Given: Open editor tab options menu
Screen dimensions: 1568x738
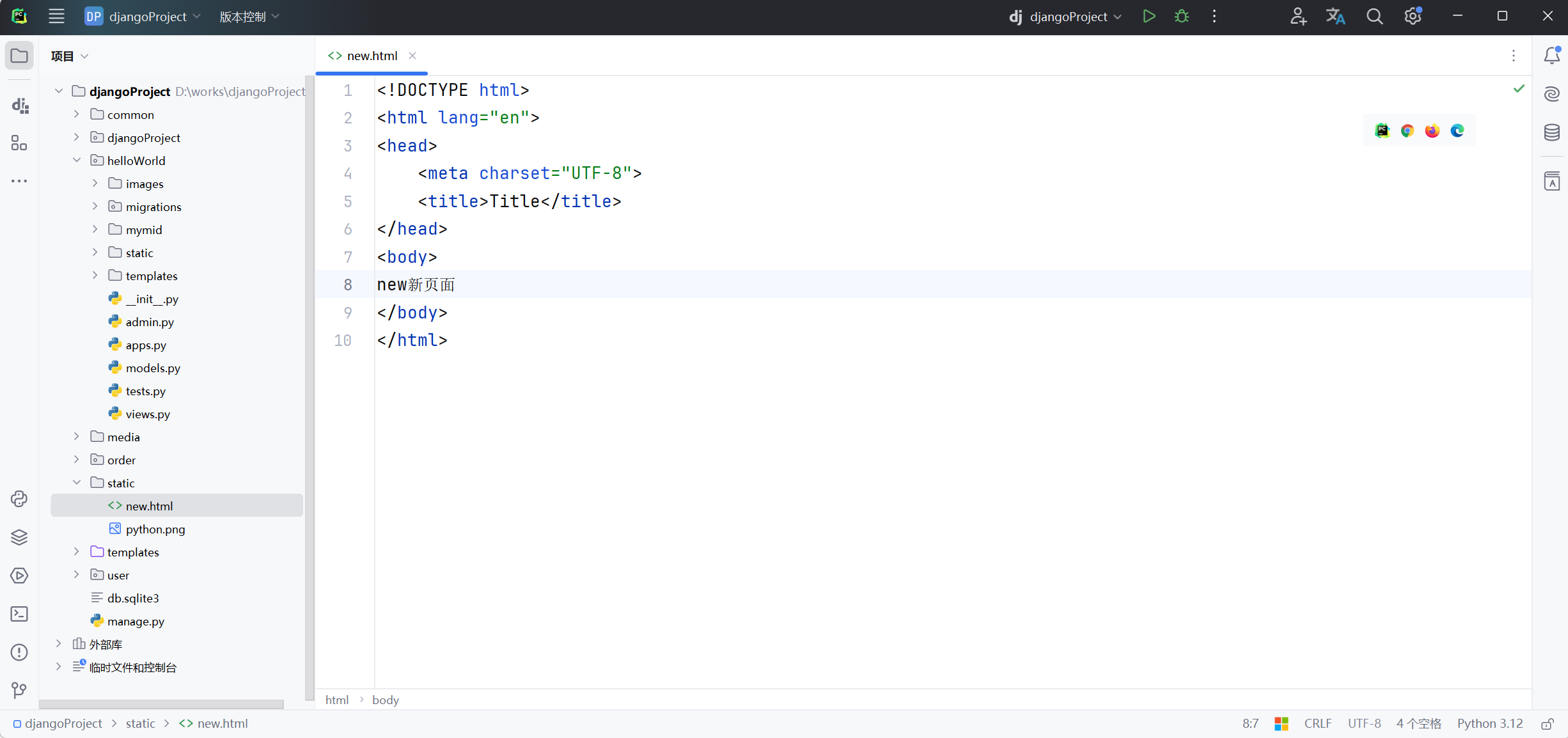Looking at the screenshot, I should pos(1514,56).
